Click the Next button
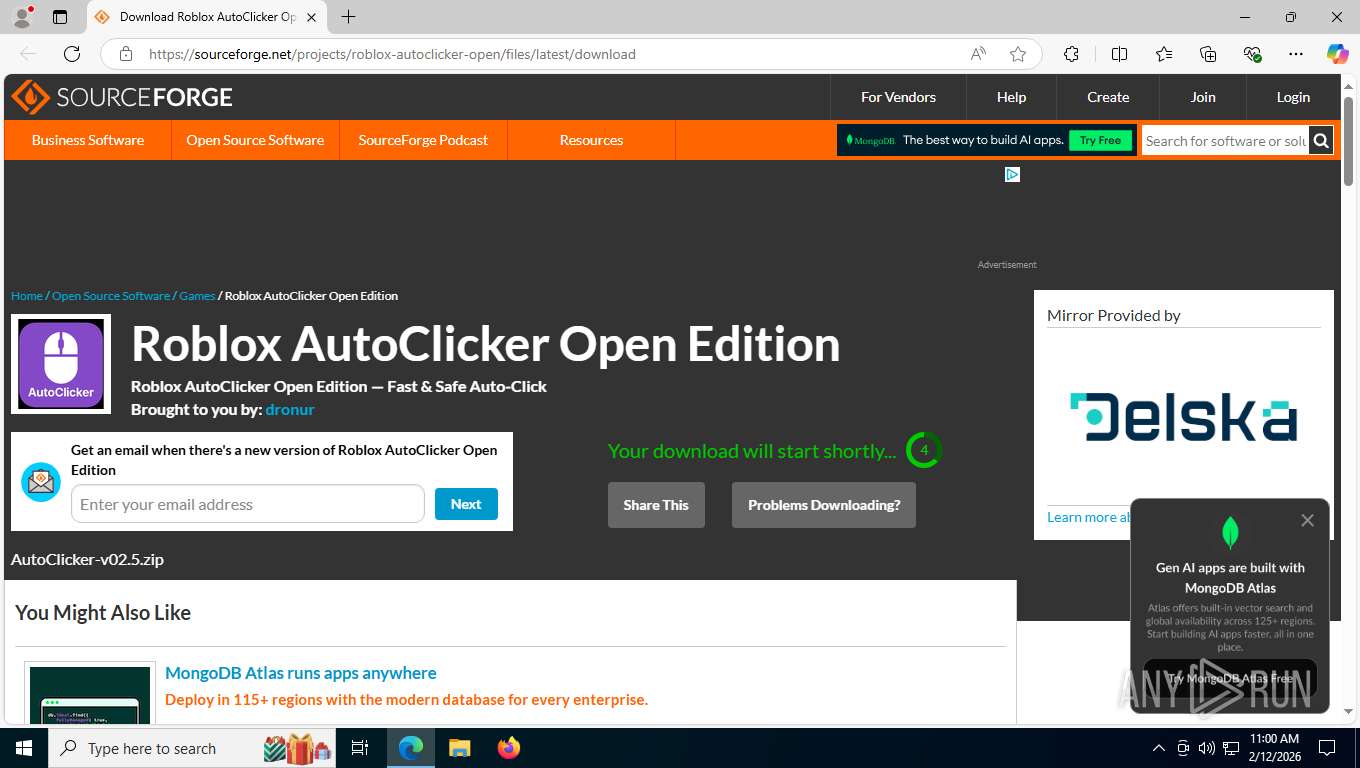The height and width of the screenshot is (768, 1360). [x=466, y=504]
